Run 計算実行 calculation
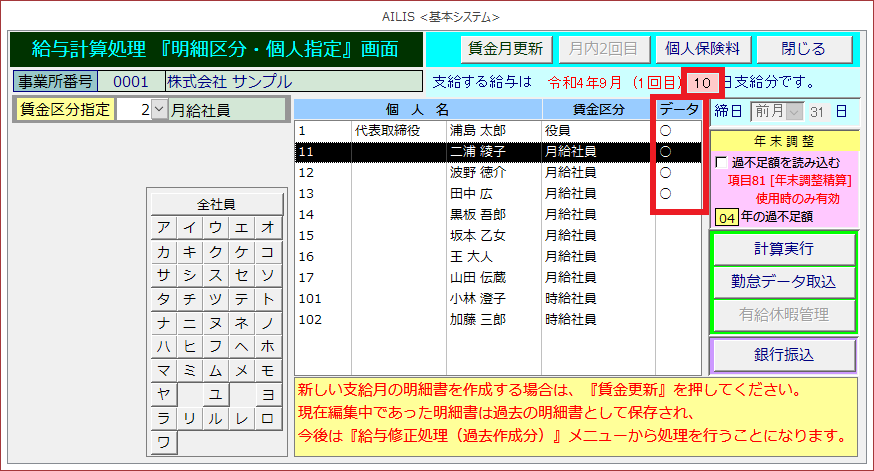Image resolution: width=874 pixels, height=471 pixels. coord(783,249)
